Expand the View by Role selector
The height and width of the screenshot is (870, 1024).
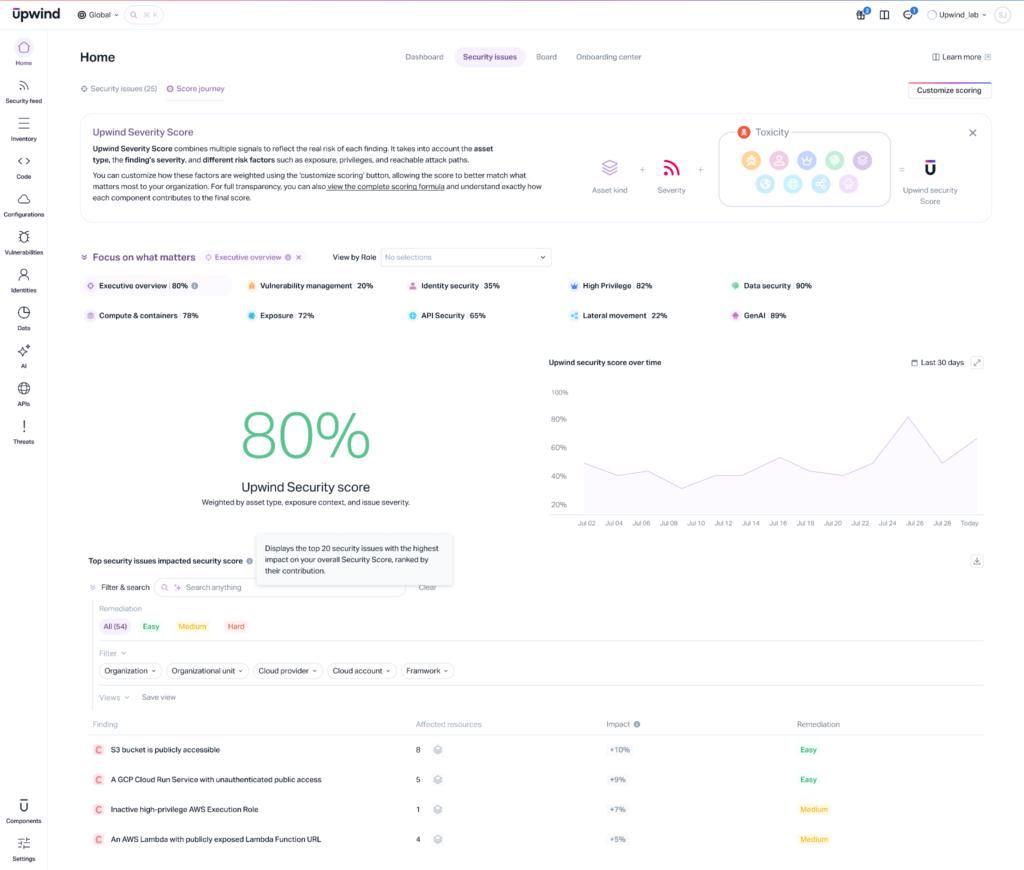466,257
